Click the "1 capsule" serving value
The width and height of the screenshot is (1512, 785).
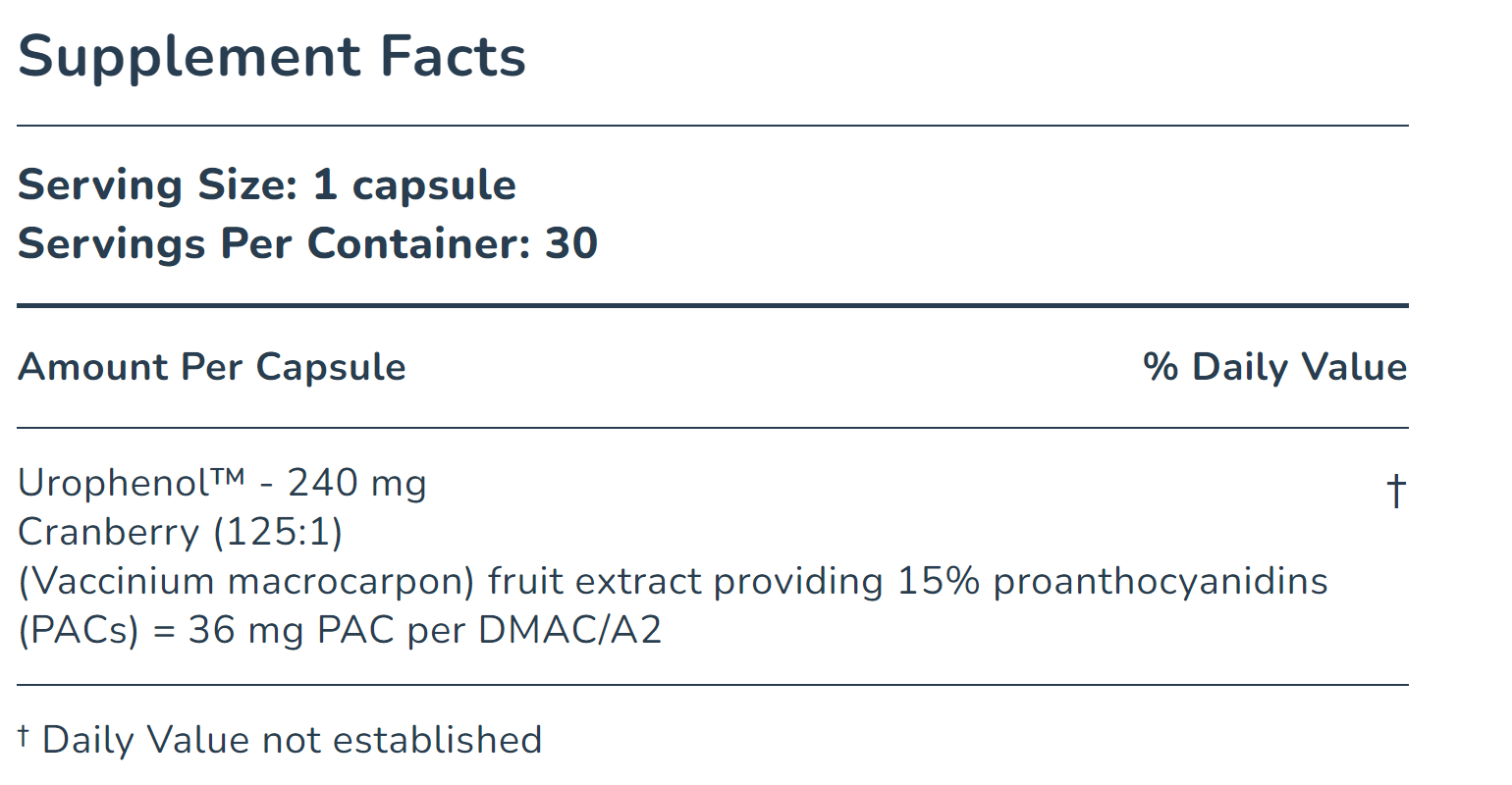[x=414, y=185]
